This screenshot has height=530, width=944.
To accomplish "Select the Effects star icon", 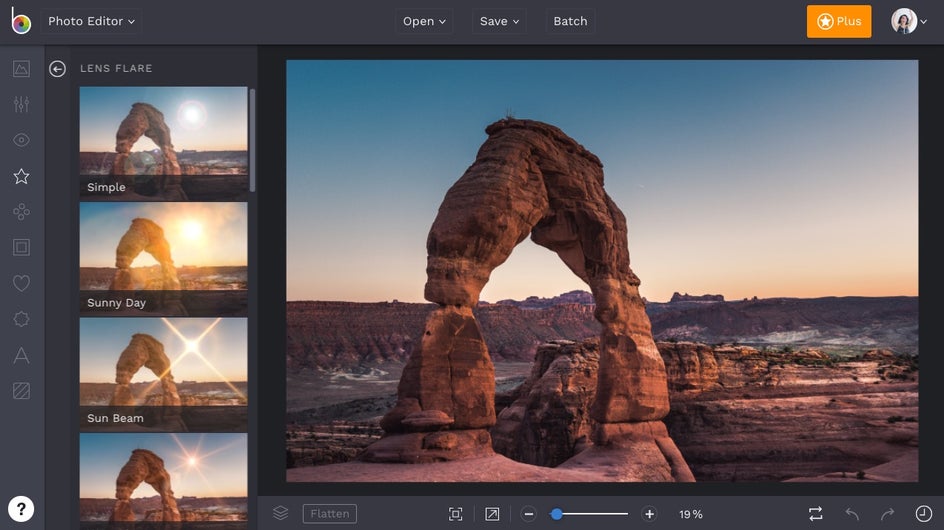I will pyautogui.click(x=21, y=176).
